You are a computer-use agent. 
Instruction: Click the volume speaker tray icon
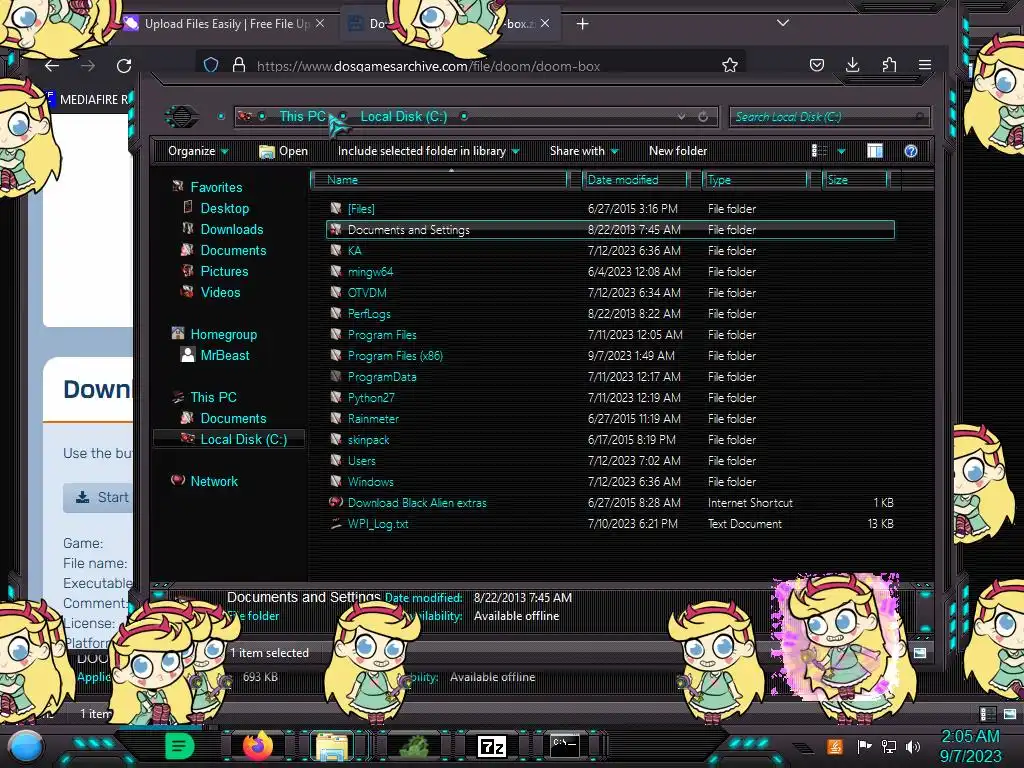pyautogui.click(x=913, y=746)
